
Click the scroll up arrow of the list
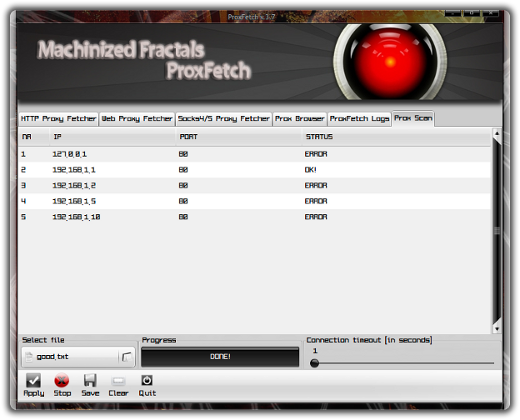pyautogui.click(x=497, y=134)
